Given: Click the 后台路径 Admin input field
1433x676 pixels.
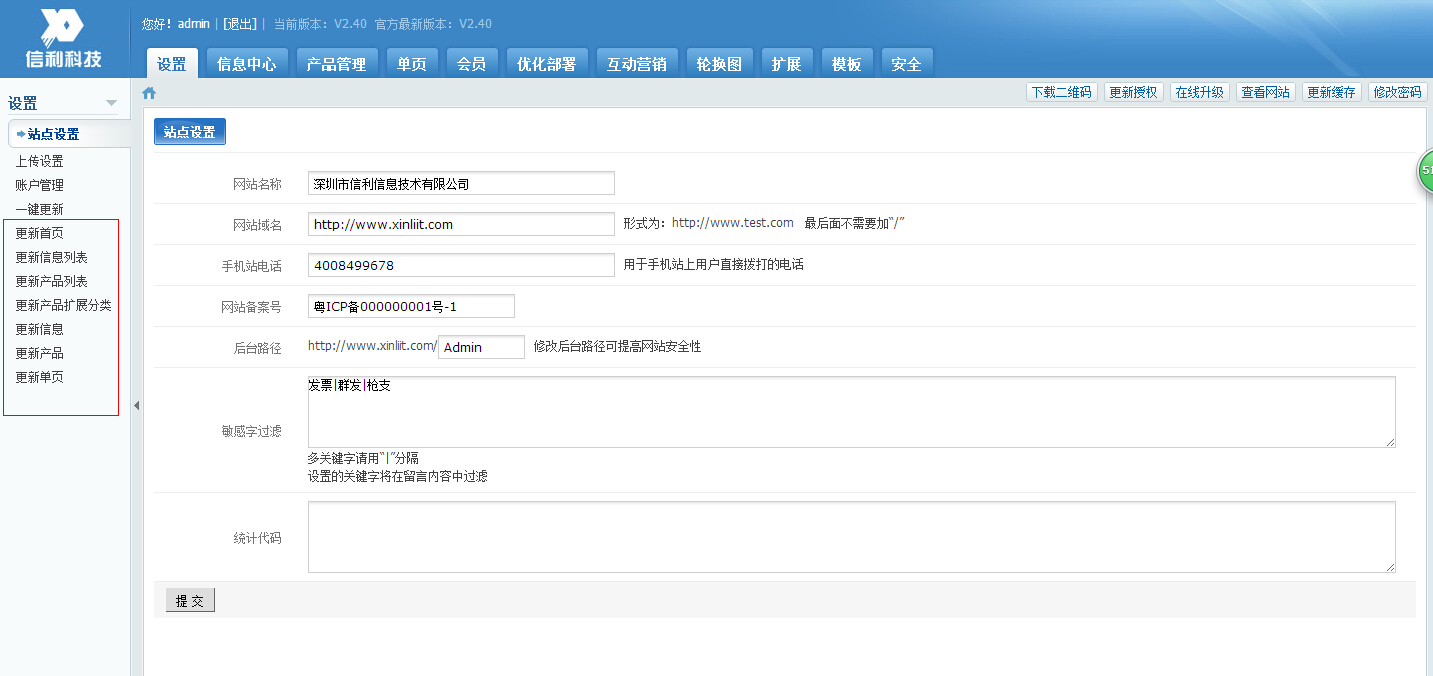Looking at the screenshot, I should [x=481, y=347].
